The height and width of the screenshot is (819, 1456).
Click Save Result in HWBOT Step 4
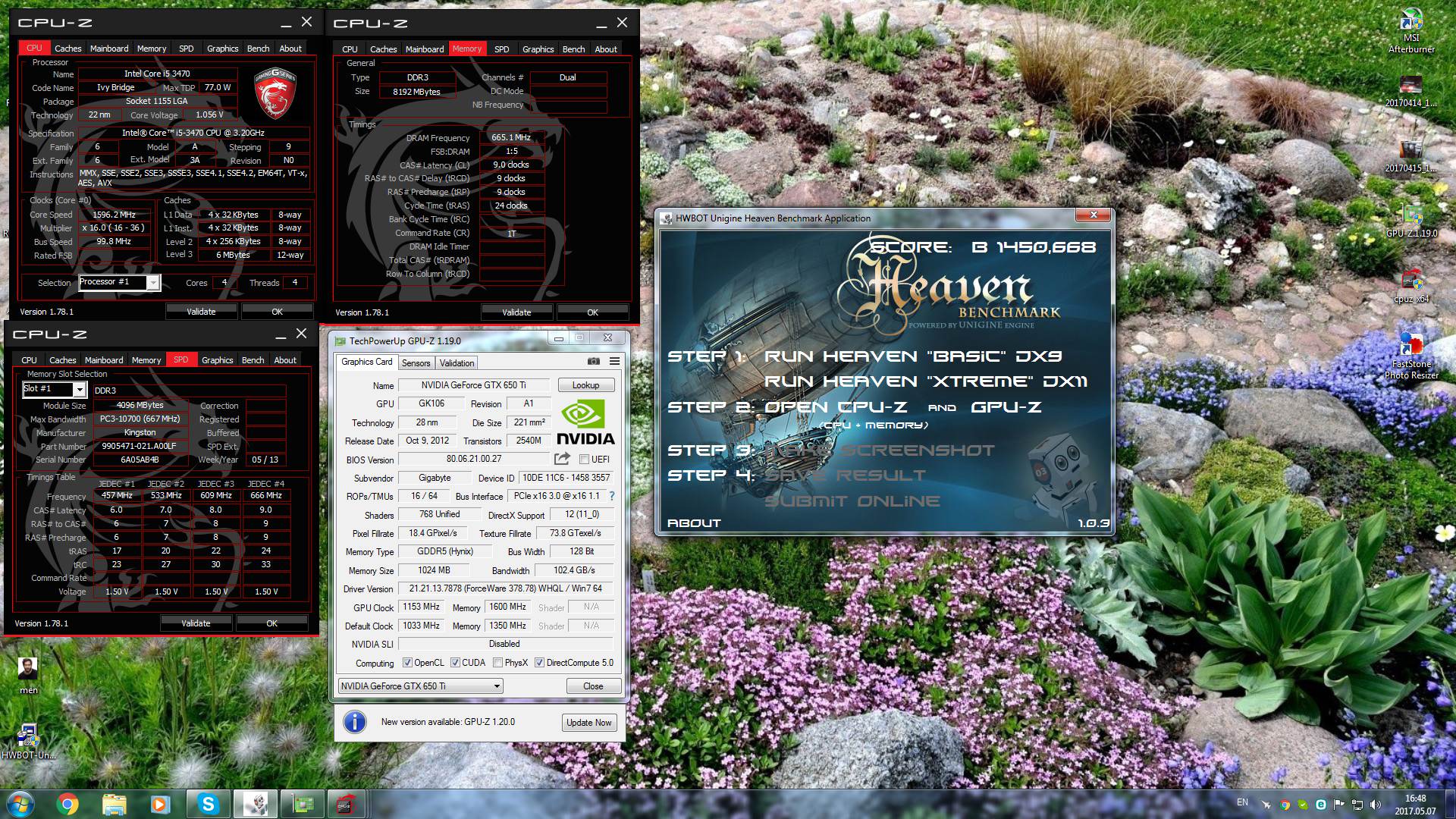[846, 475]
